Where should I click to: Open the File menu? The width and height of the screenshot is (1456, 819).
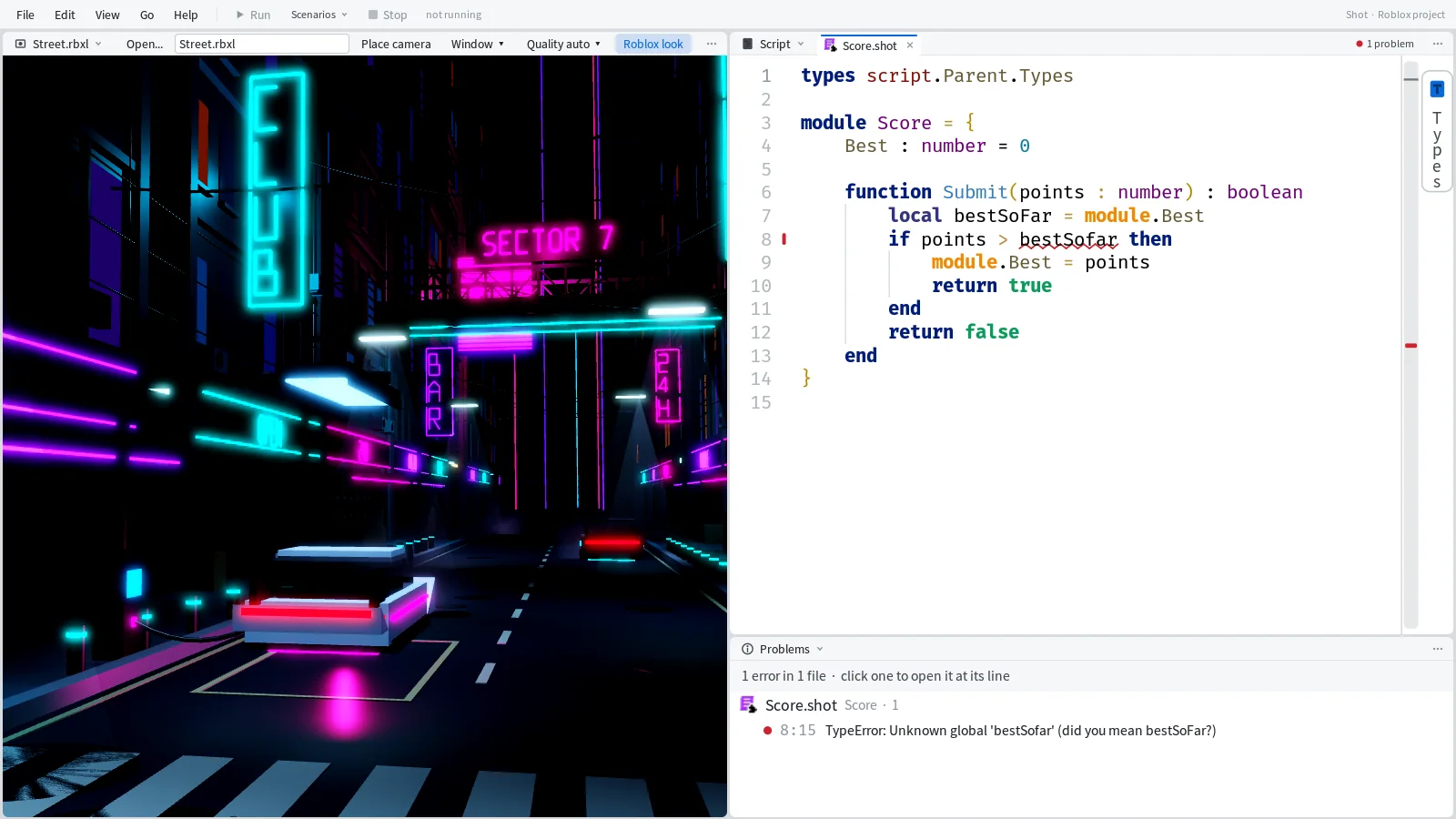click(x=25, y=15)
